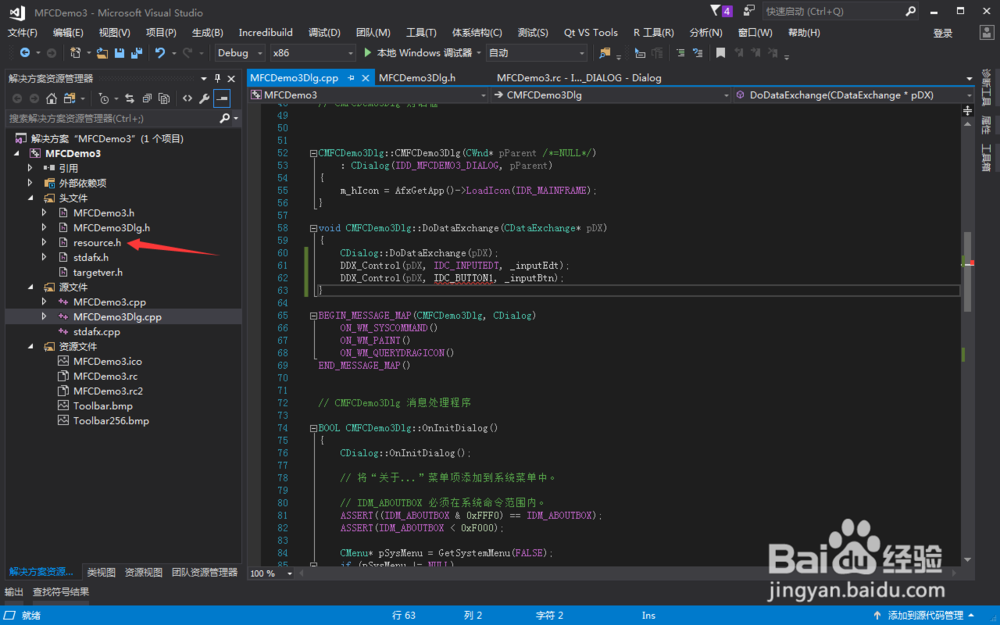Click the Solution Explorer search magnifier icon
This screenshot has height=625, width=1000.
pos(224,118)
